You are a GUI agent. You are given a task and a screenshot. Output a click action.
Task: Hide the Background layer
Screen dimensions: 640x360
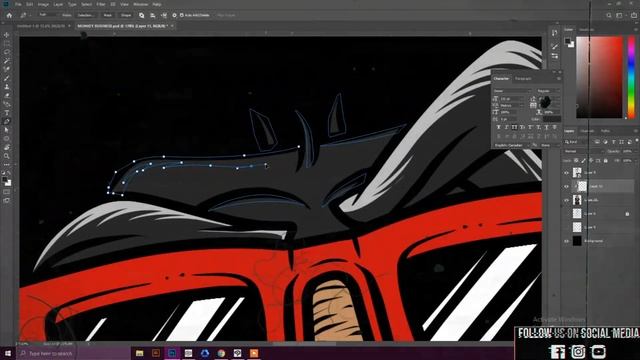[x=566, y=241]
